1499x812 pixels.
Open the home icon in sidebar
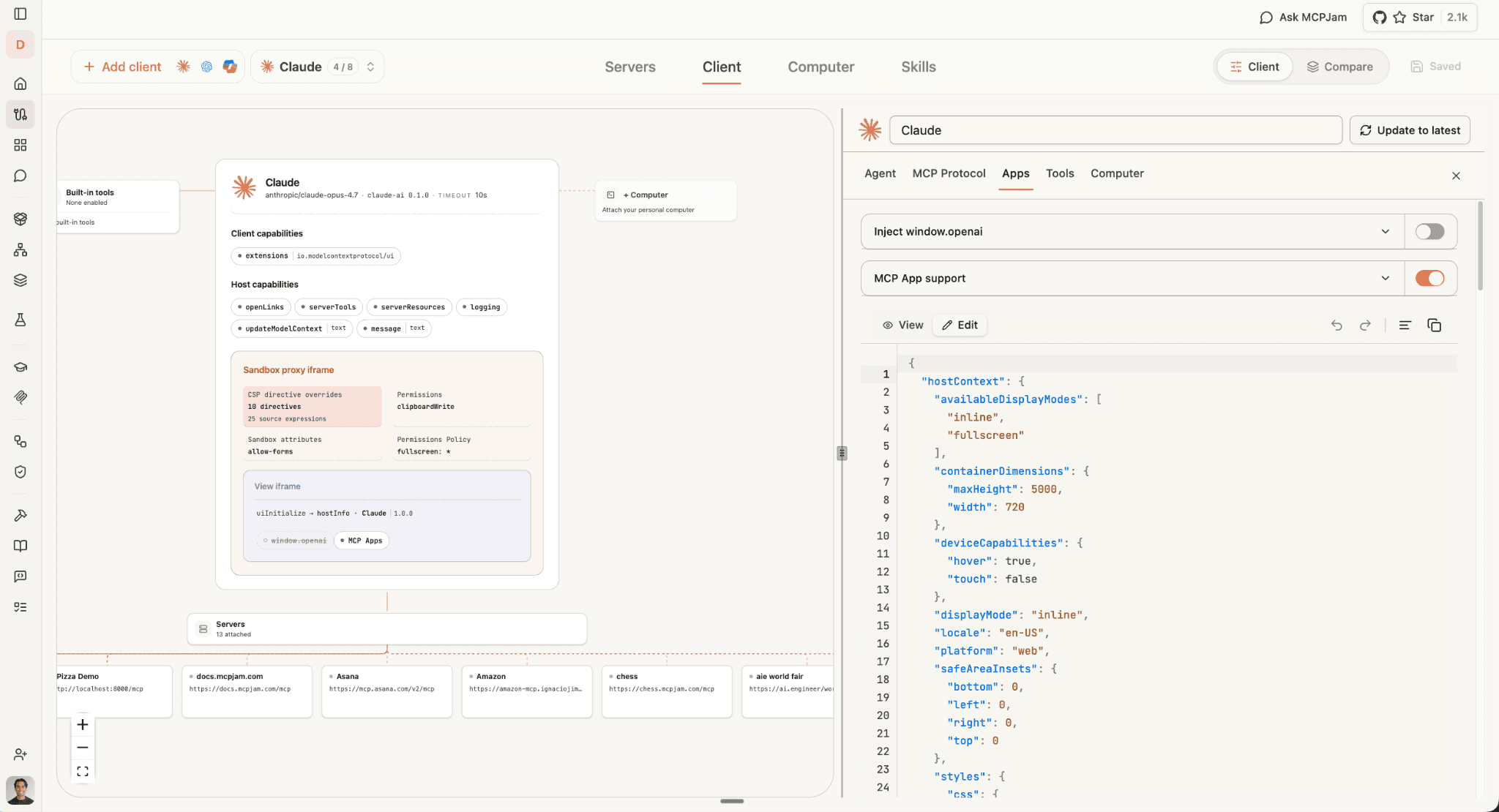pos(20,83)
